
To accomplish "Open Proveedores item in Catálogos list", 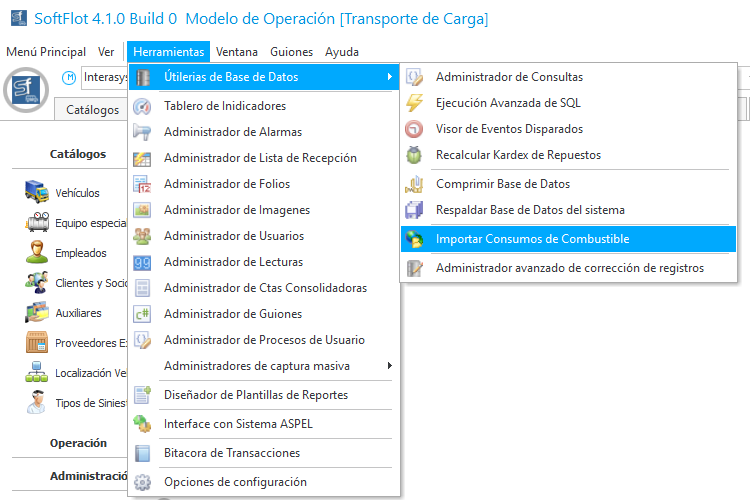I will pyautogui.click(x=90, y=343).
